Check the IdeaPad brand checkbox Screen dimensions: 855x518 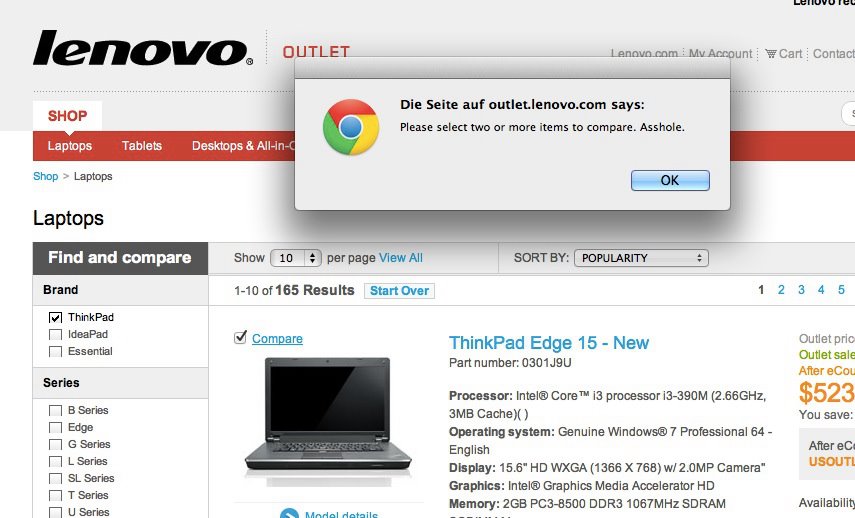click(x=55, y=334)
